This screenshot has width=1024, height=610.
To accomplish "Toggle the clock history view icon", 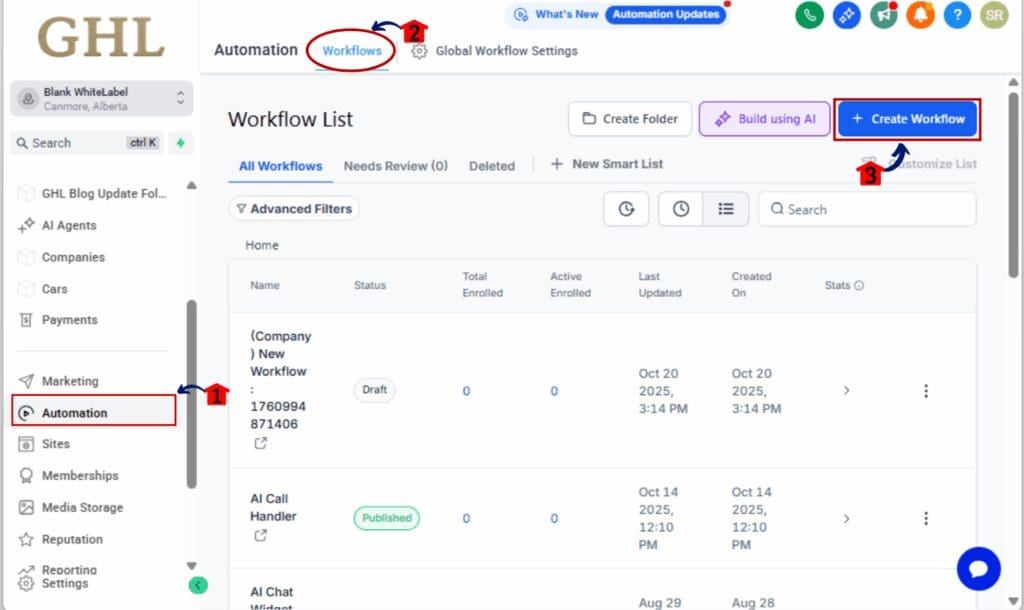I will [681, 208].
